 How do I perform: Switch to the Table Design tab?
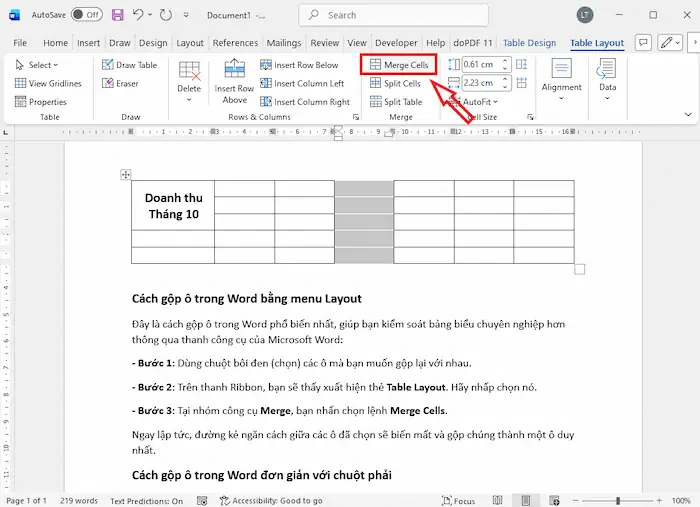click(529, 43)
